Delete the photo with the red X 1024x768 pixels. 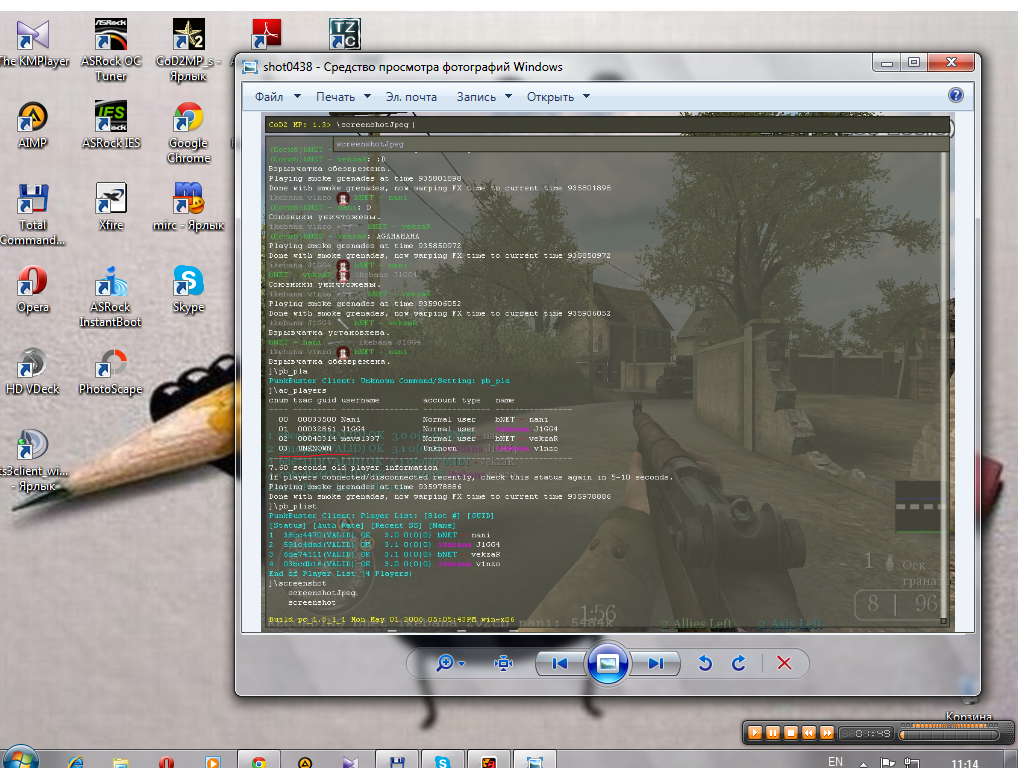click(x=784, y=664)
